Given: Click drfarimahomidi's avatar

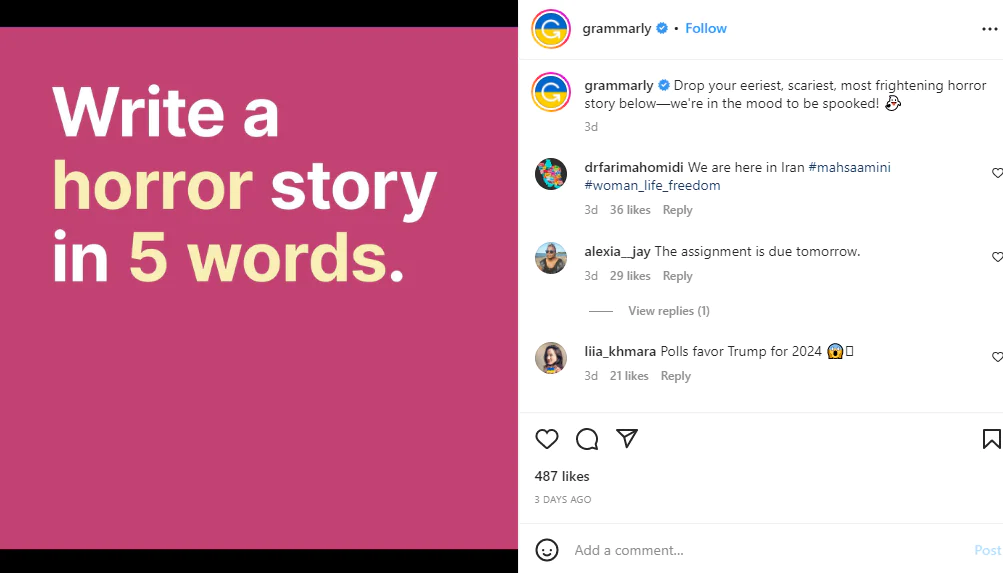Looking at the screenshot, I should point(551,174).
